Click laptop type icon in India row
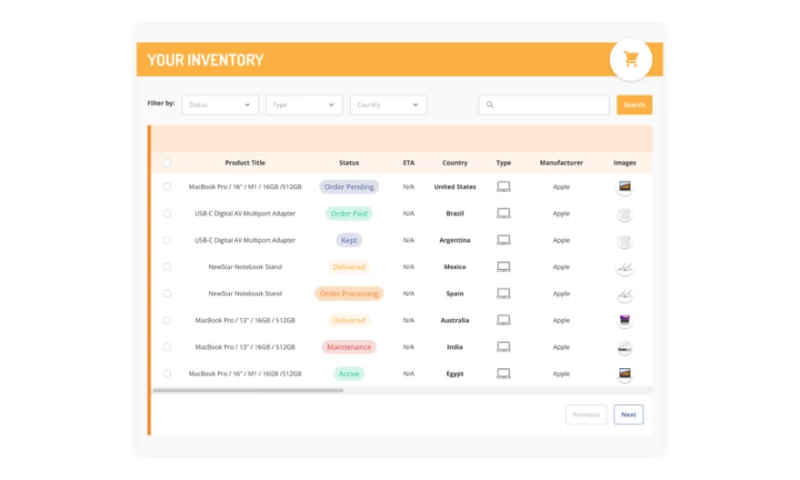Viewport: 800px width, 480px height. point(504,347)
